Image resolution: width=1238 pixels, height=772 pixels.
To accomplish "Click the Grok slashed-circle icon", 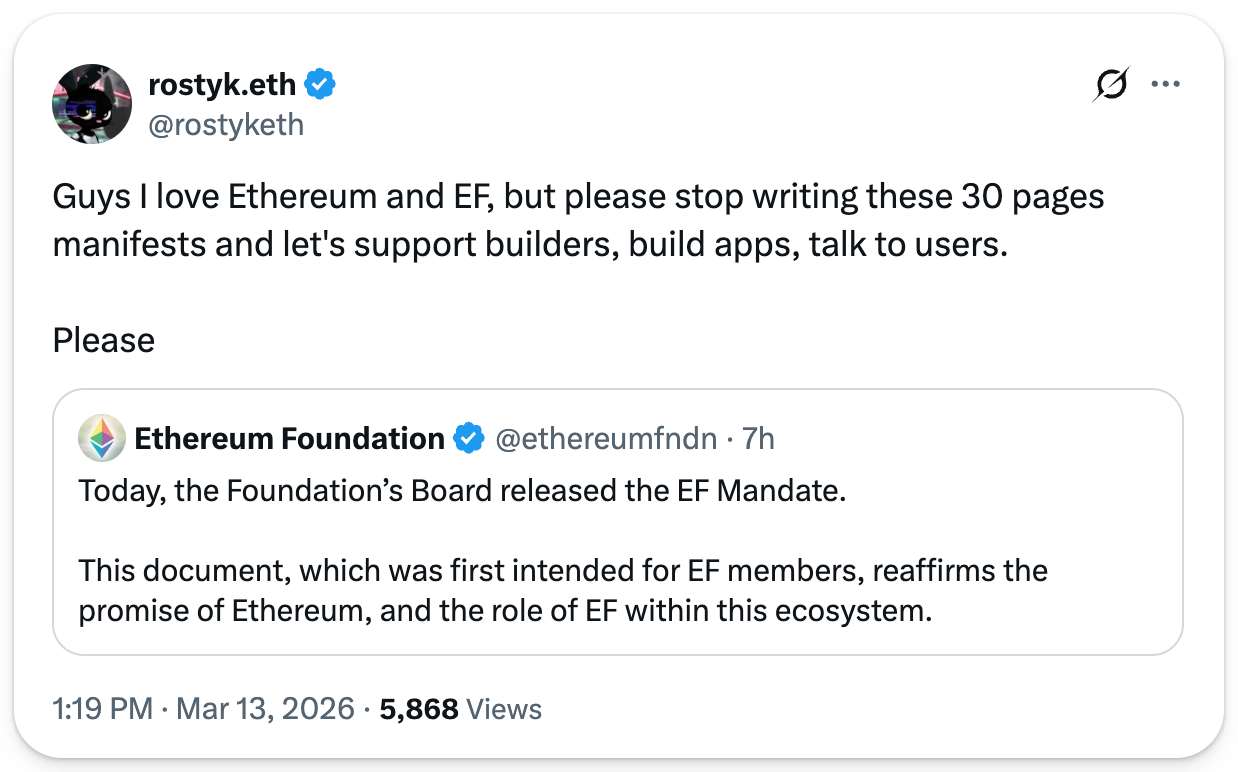I will point(1111,86).
